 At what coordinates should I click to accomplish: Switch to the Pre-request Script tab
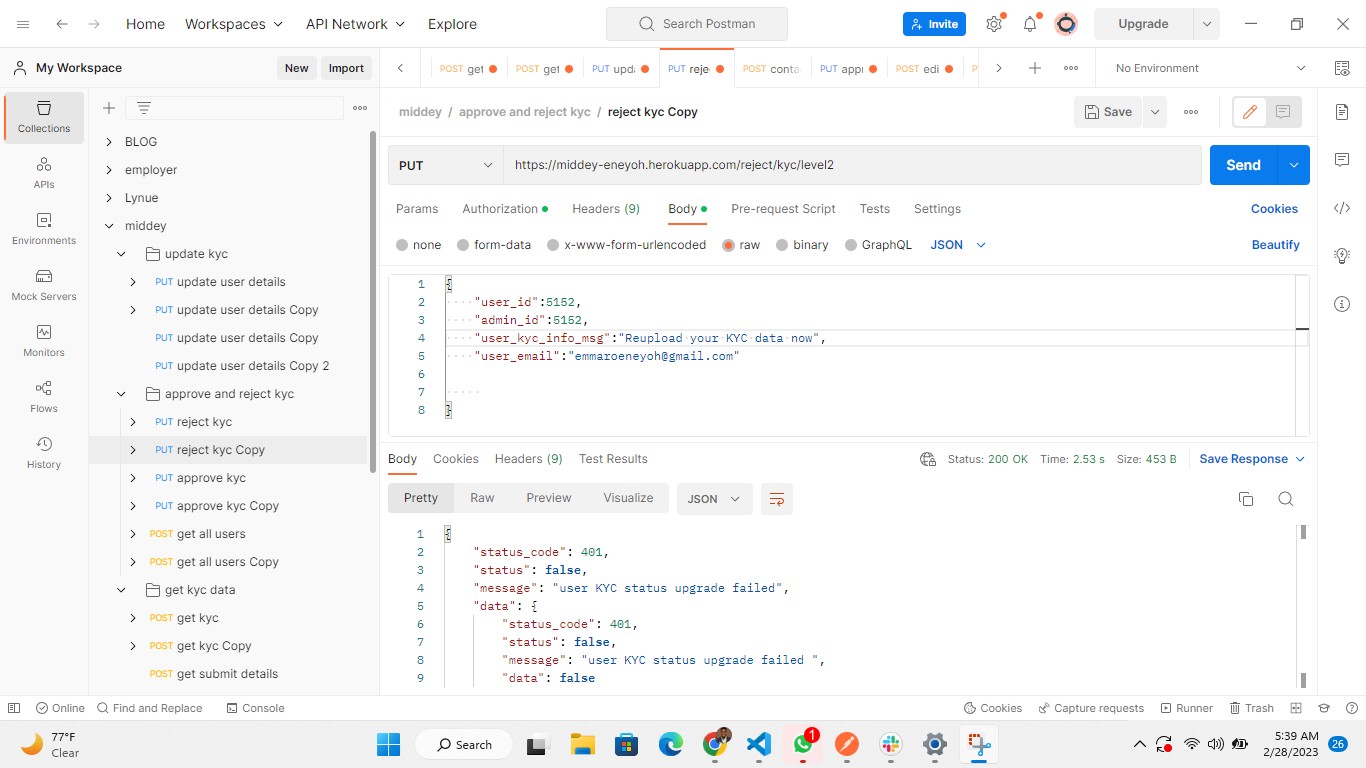[x=783, y=209]
